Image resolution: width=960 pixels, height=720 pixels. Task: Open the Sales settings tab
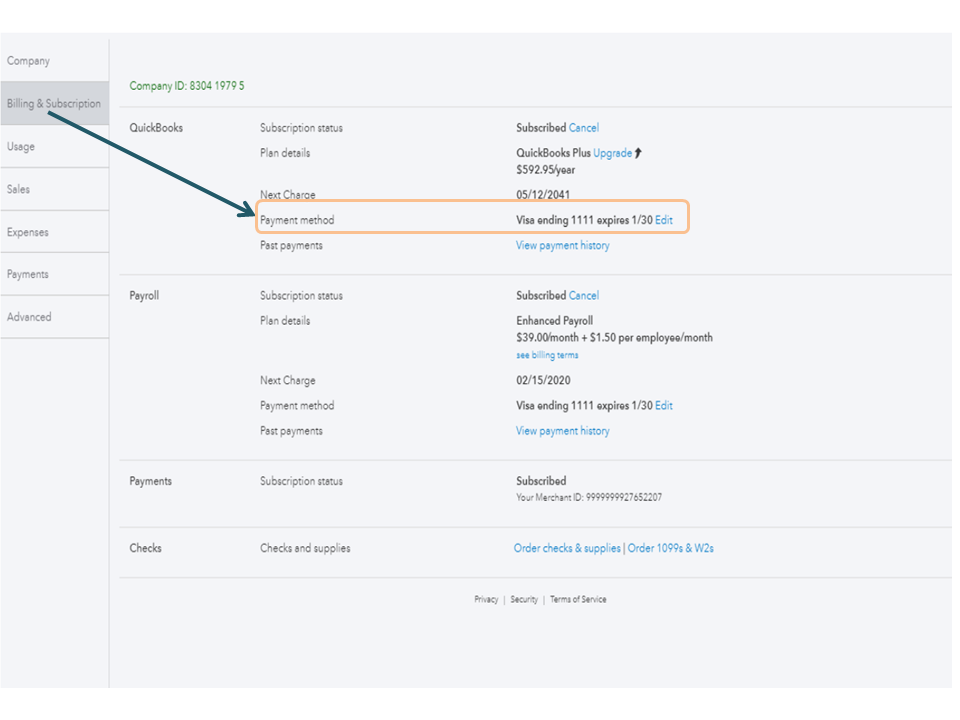[x=18, y=189]
